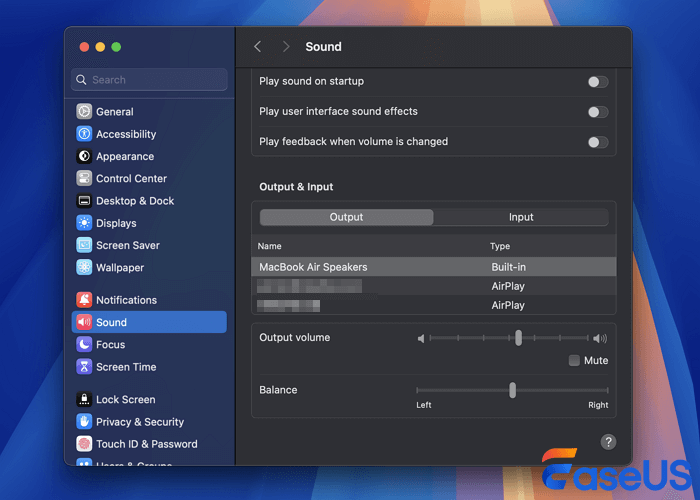The image size is (700, 500).
Task: Click the search magnifier icon
Action: [x=81, y=80]
